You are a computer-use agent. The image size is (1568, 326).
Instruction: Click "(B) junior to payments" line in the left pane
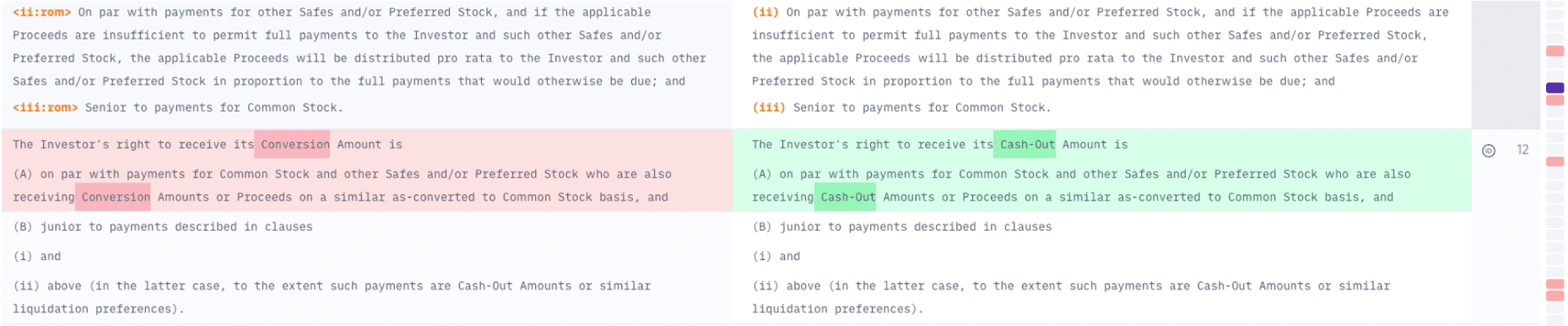pos(163,226)
